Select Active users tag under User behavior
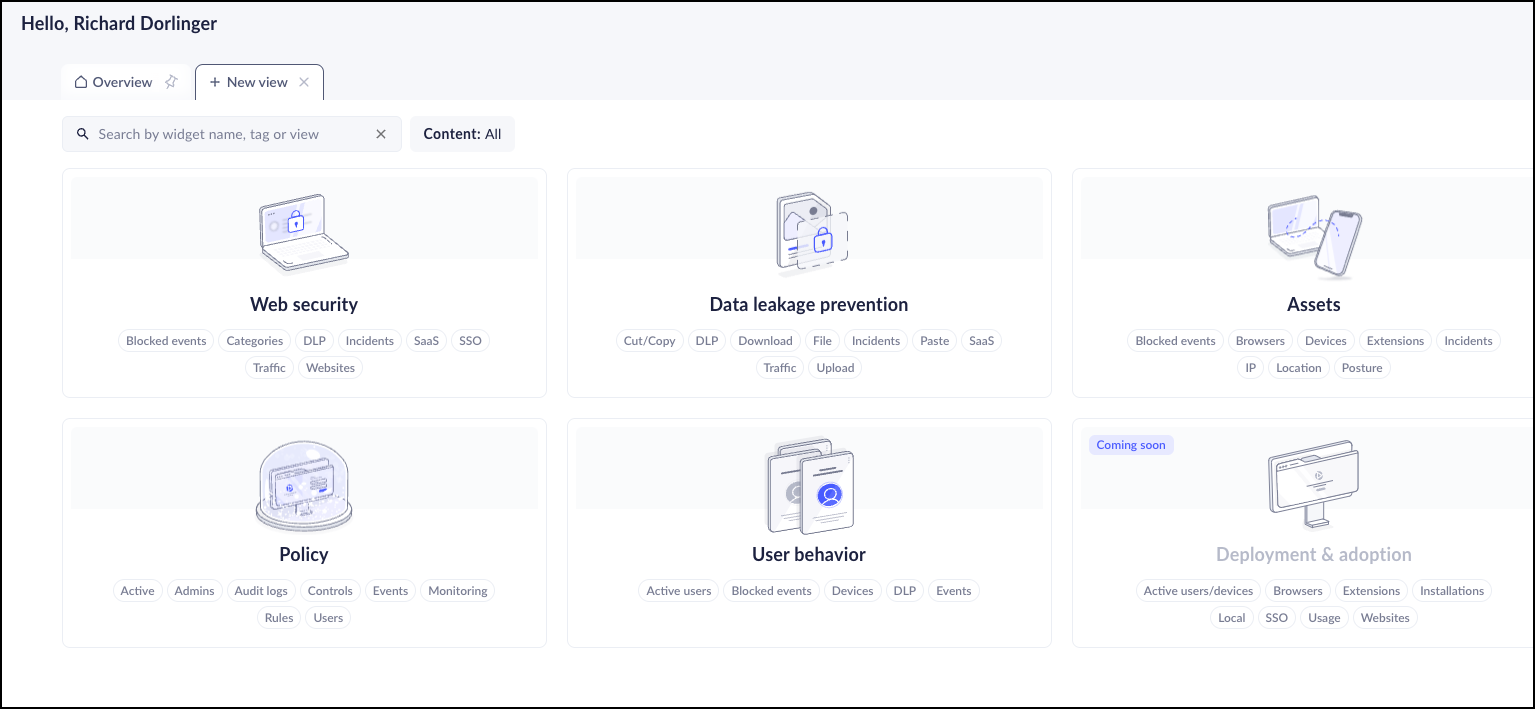Image resolution: width=1535 pixels, height=709 pixels. pos(679,591)
